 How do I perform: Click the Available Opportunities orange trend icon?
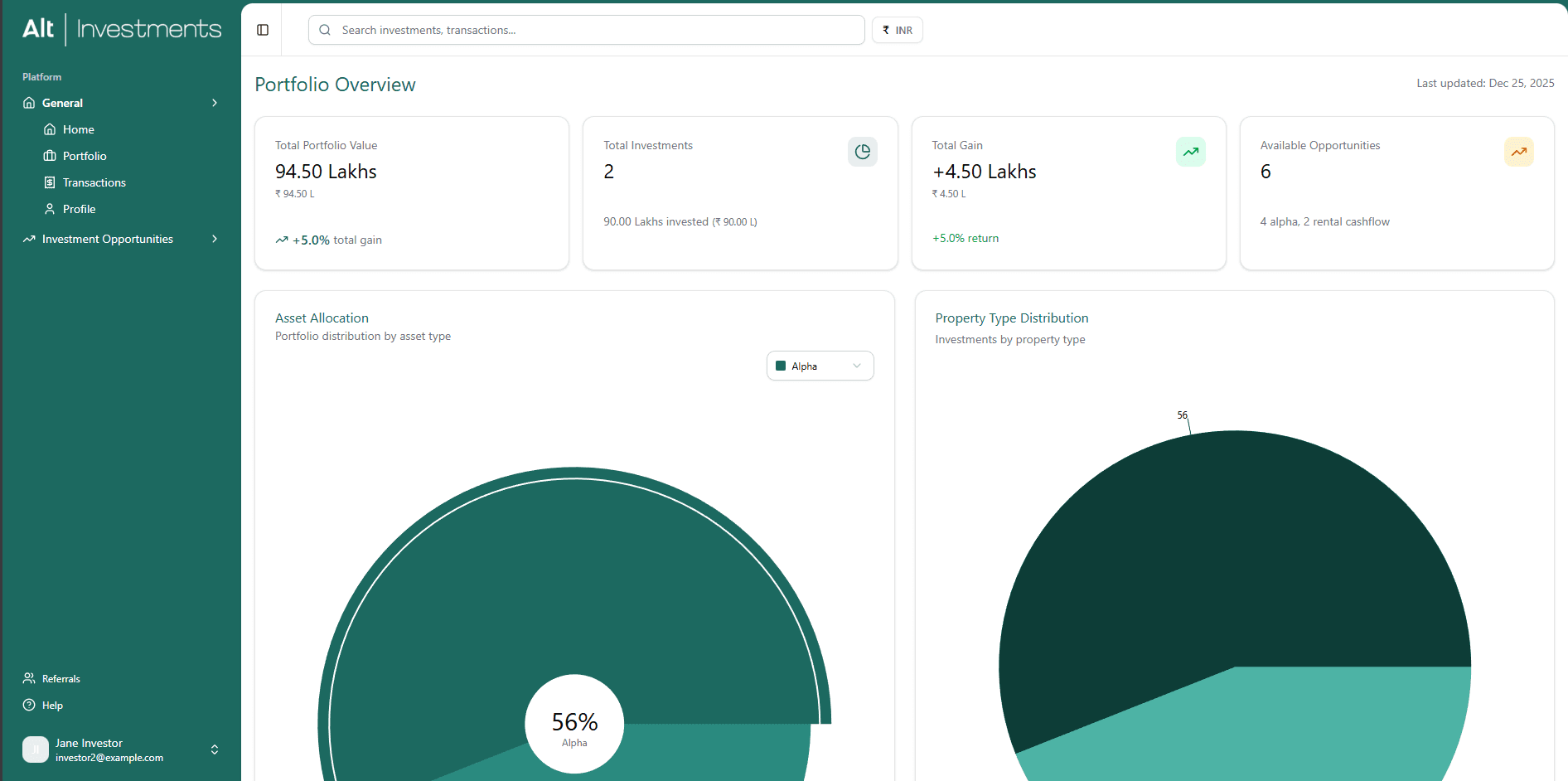point(1518,152)
